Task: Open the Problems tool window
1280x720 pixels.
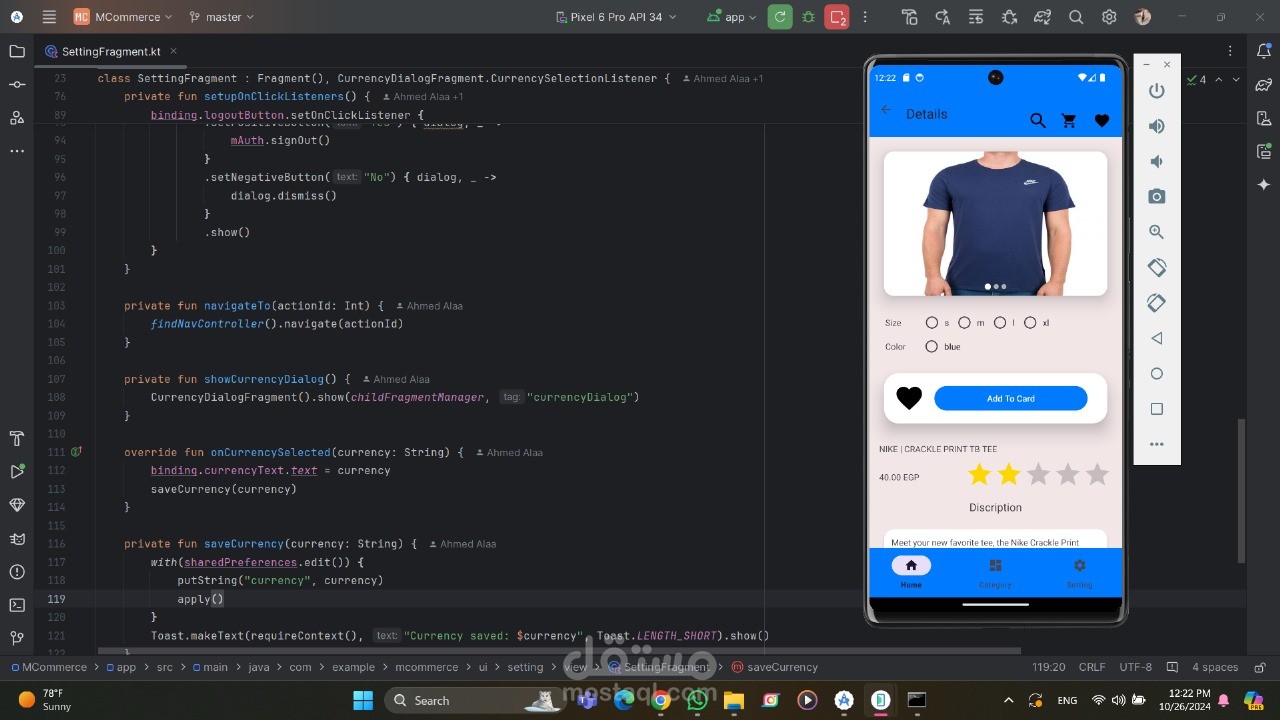Action: click(x=17, y=572)
